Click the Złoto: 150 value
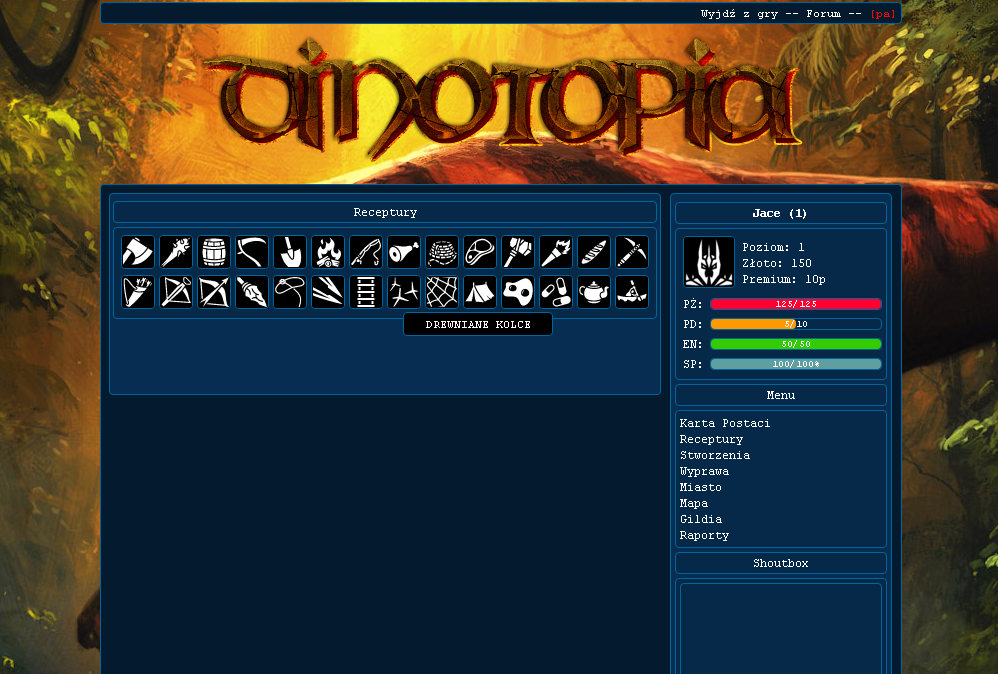The width and height of the screenshot is (998, 674). (777, 263)
